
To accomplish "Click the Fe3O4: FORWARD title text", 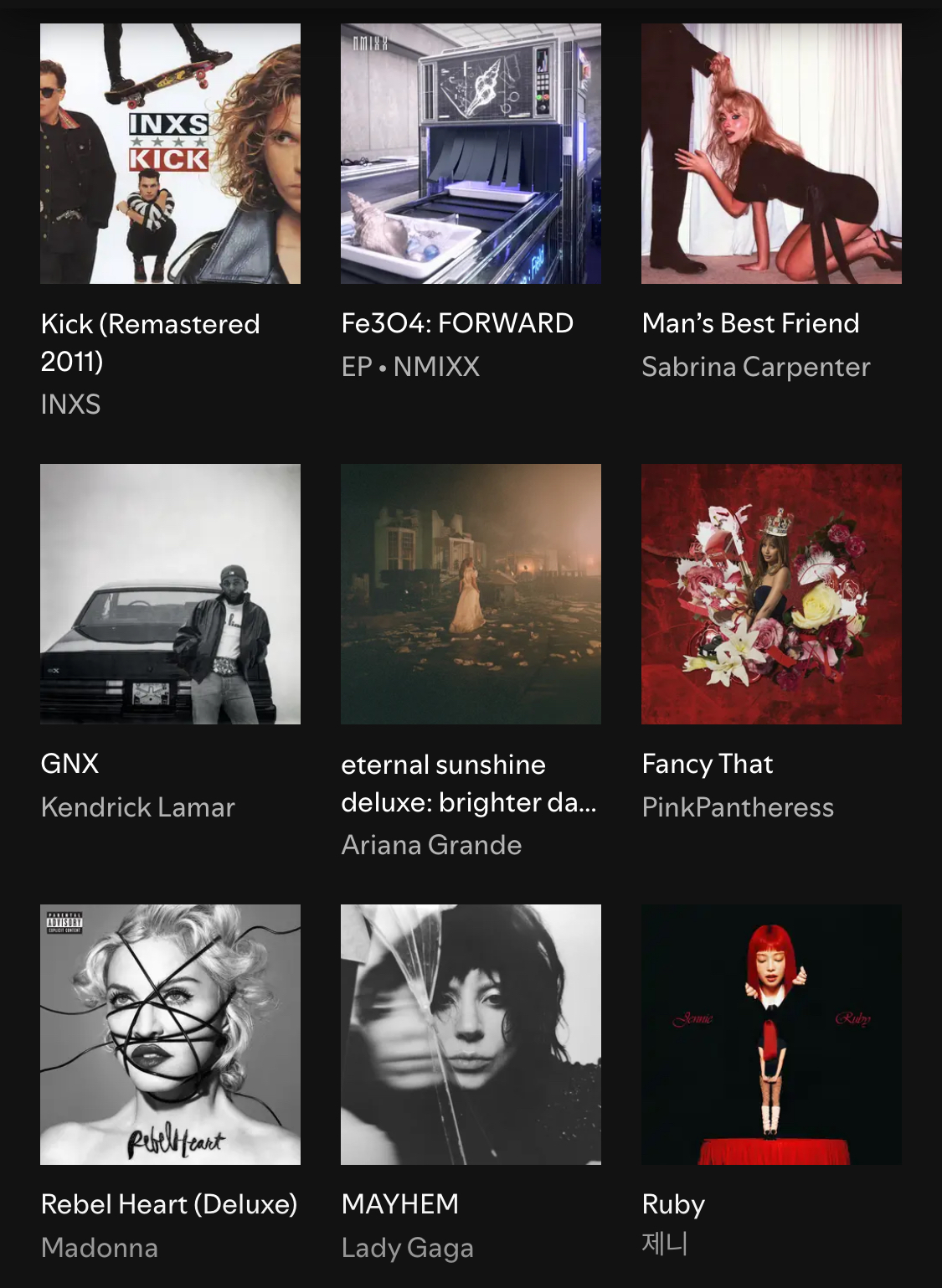I will (x=457, y=323).
